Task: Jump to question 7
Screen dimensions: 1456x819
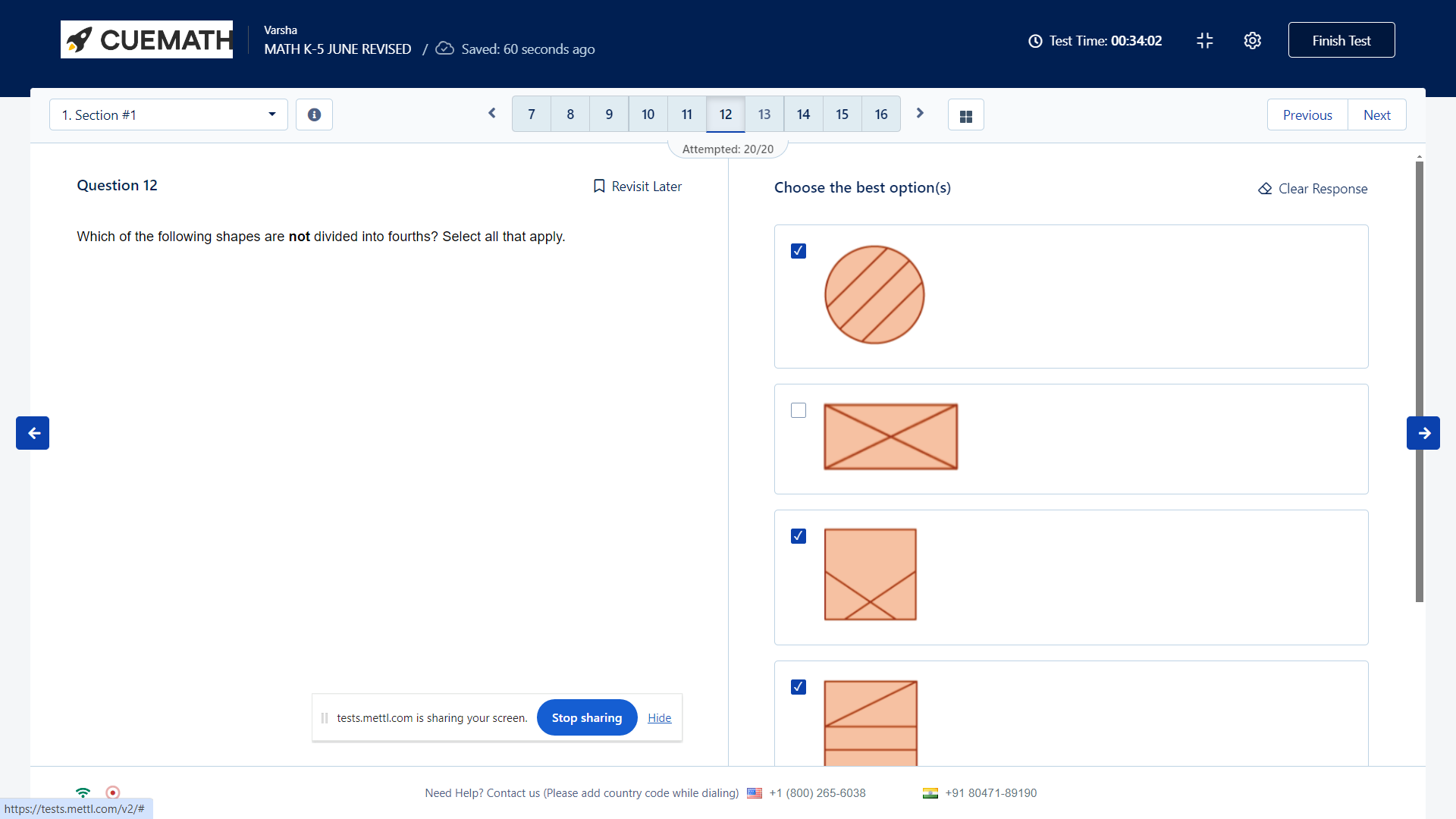Action: point(532,115)
